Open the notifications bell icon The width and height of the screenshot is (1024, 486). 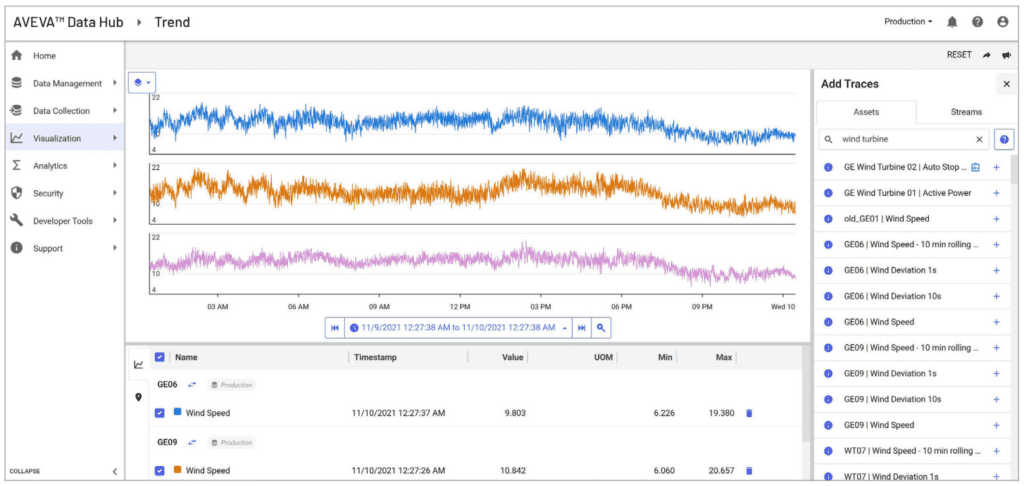[952, 22]
